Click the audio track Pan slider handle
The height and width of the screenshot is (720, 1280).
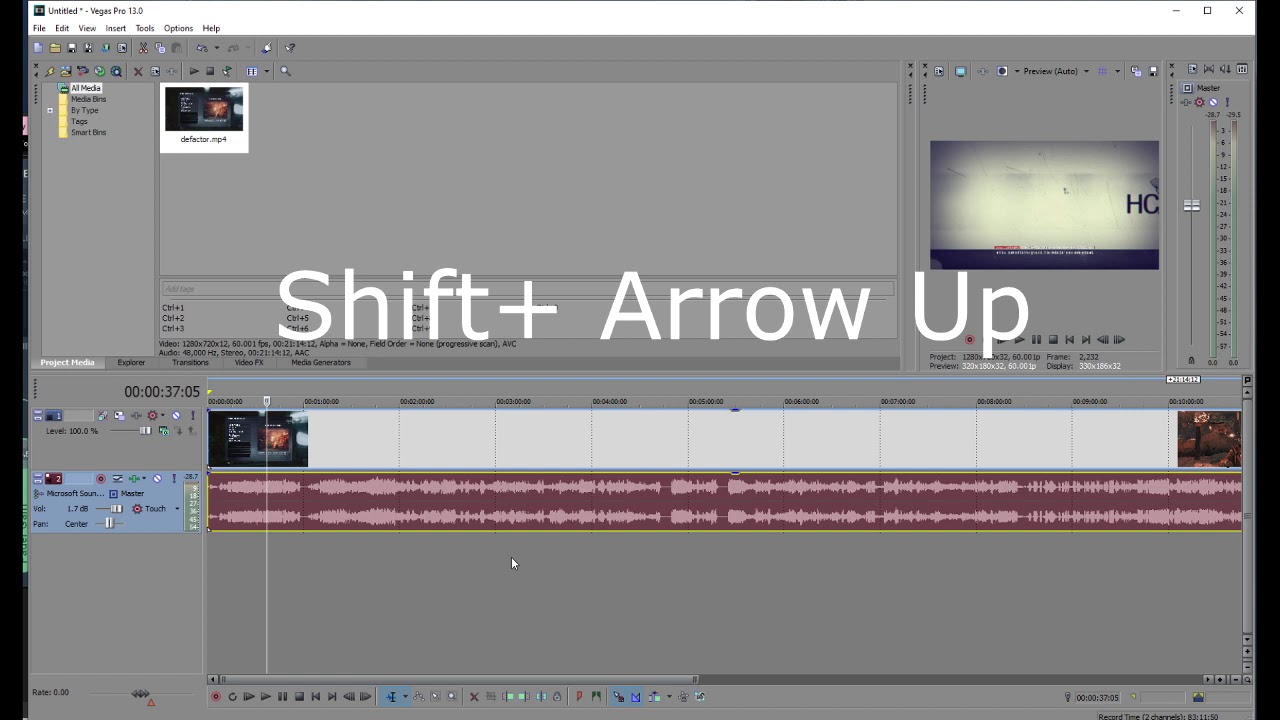click(x=109, y=524)
